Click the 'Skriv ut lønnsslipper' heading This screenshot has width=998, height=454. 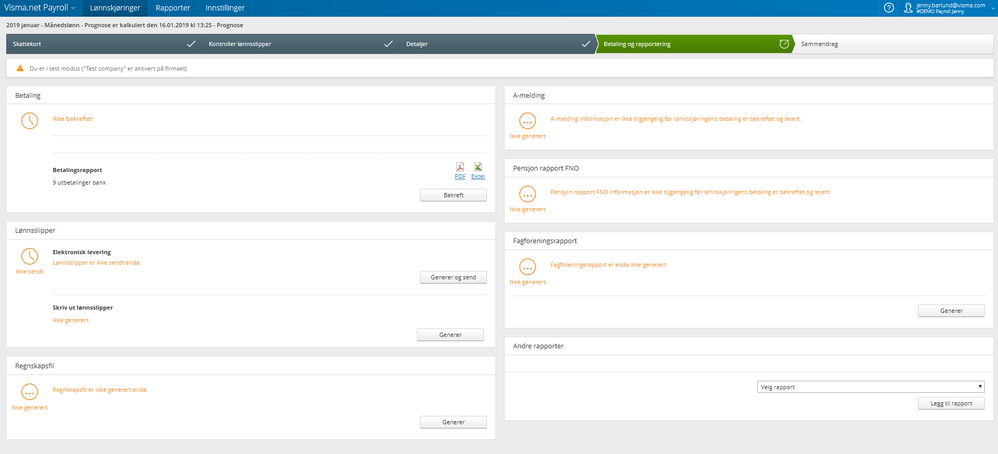click(83, 308)
